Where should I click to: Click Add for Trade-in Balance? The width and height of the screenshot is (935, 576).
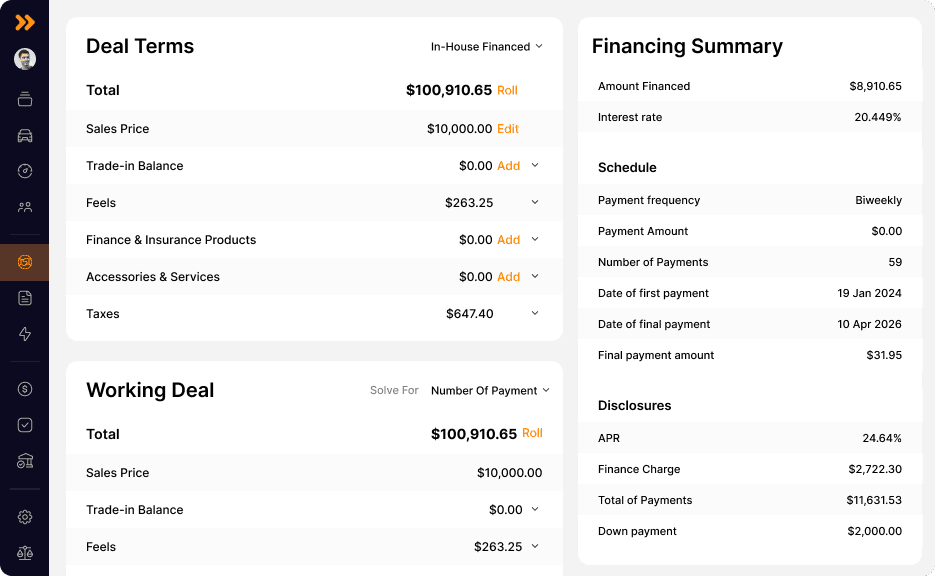pos(508,166)
